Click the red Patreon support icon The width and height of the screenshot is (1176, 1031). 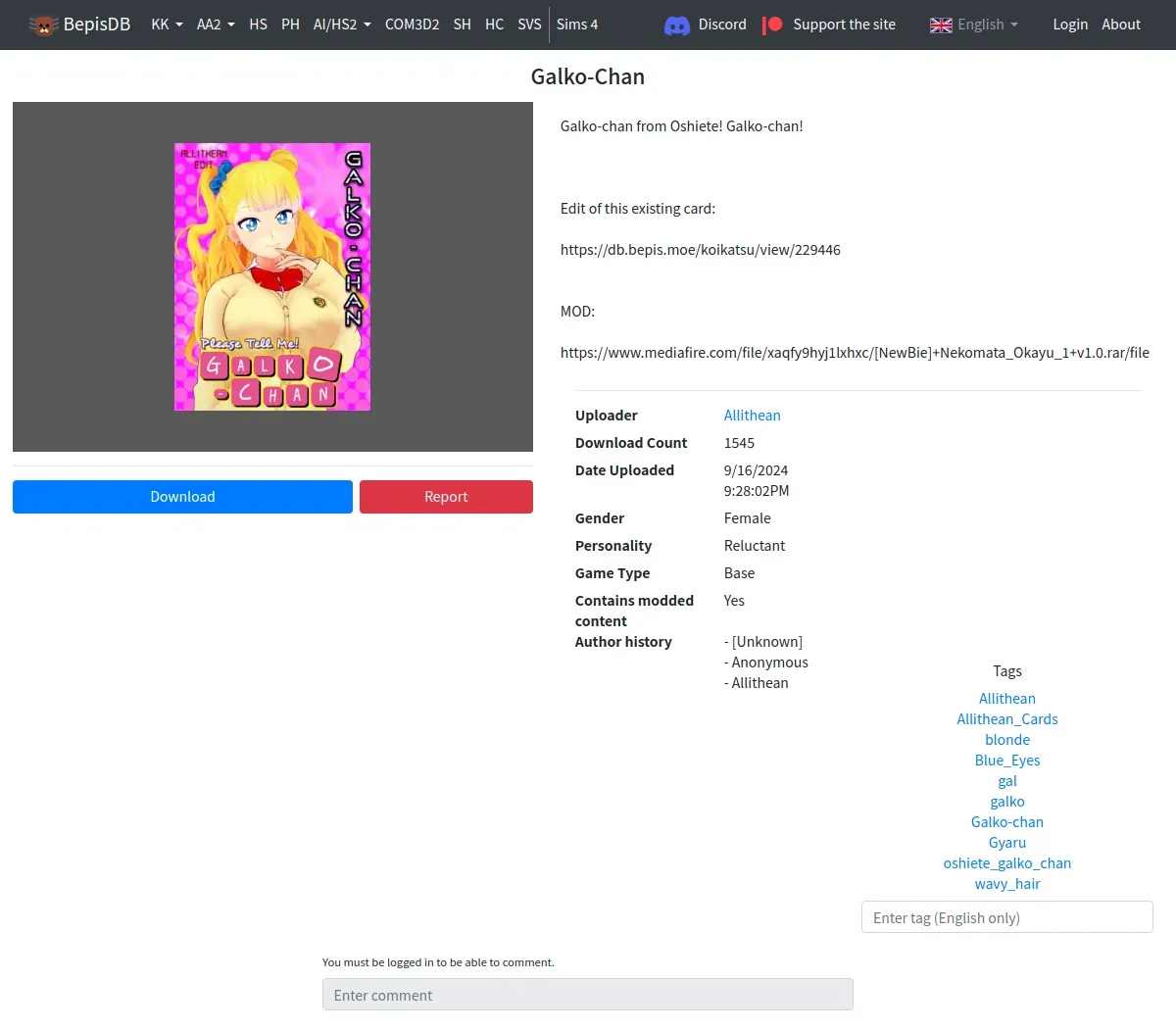[773, 25]
